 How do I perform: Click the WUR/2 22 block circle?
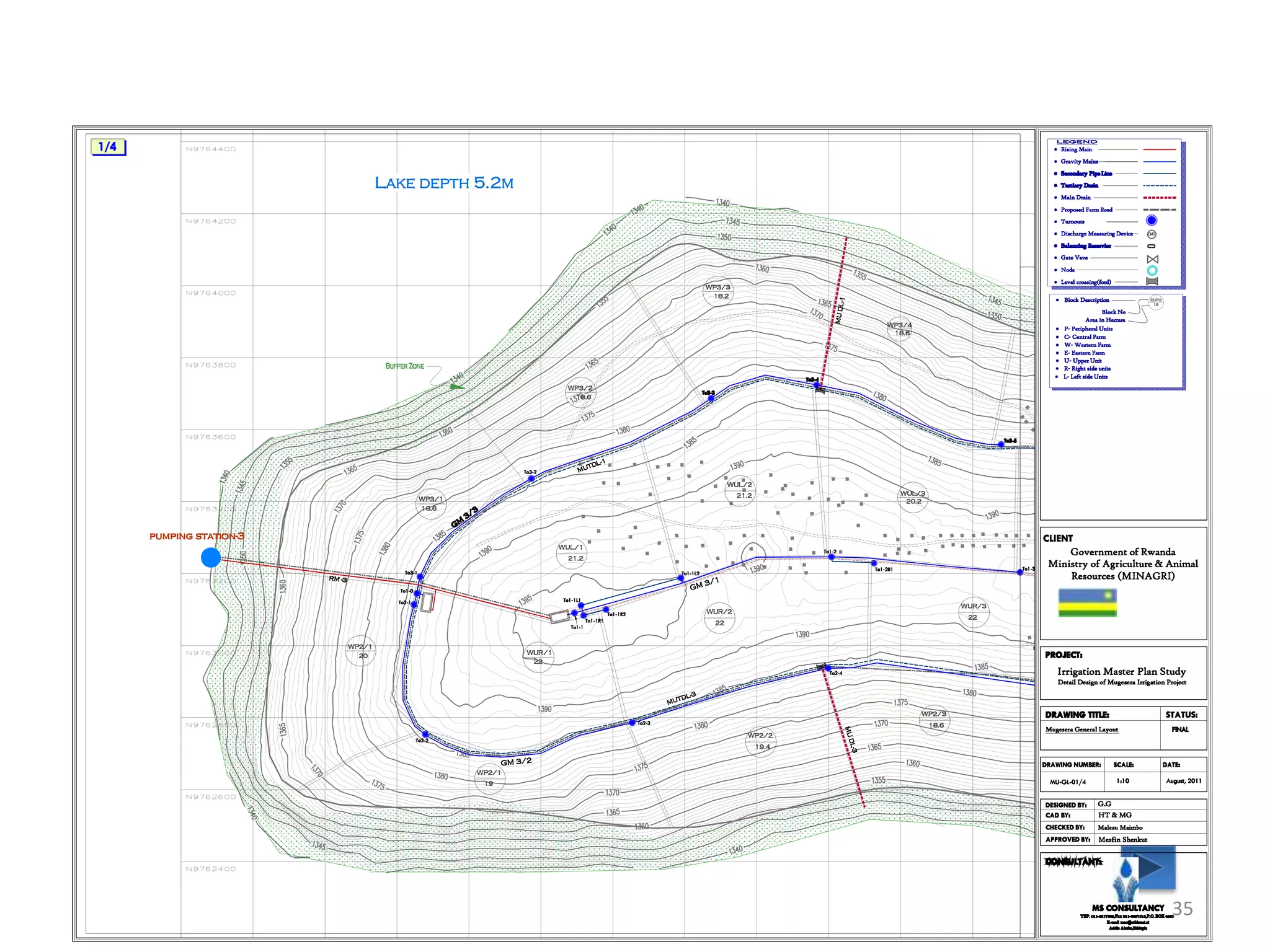click(x=719, y=617)
